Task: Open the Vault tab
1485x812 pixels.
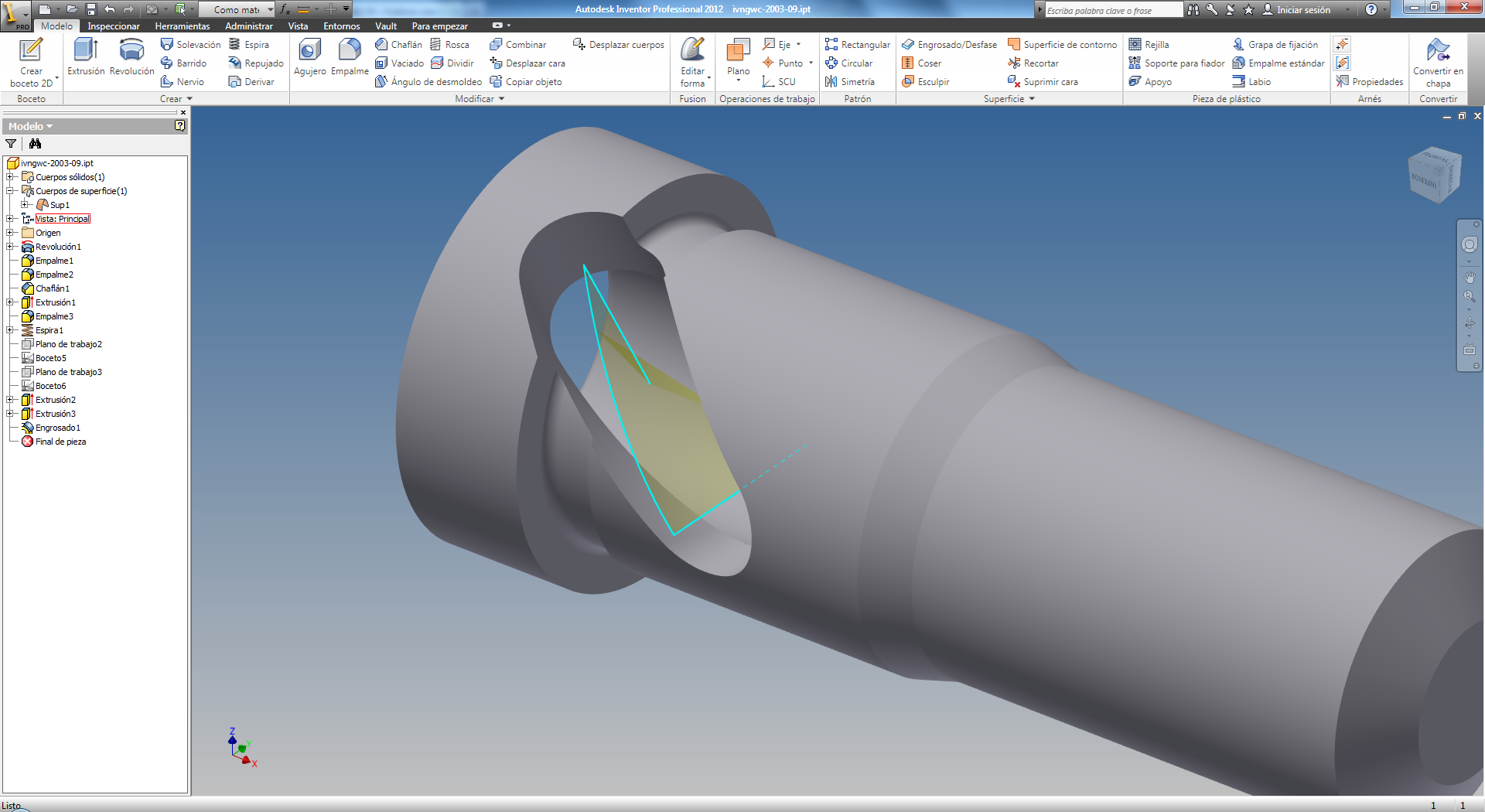Action: (x=386, y=26)
